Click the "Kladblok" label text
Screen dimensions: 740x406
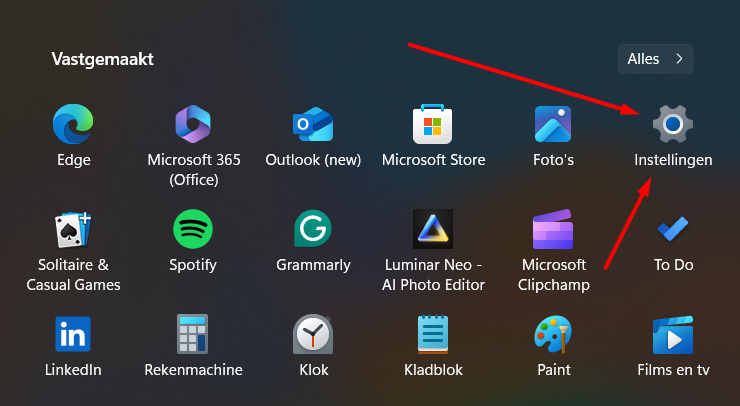tap(433, 369)
